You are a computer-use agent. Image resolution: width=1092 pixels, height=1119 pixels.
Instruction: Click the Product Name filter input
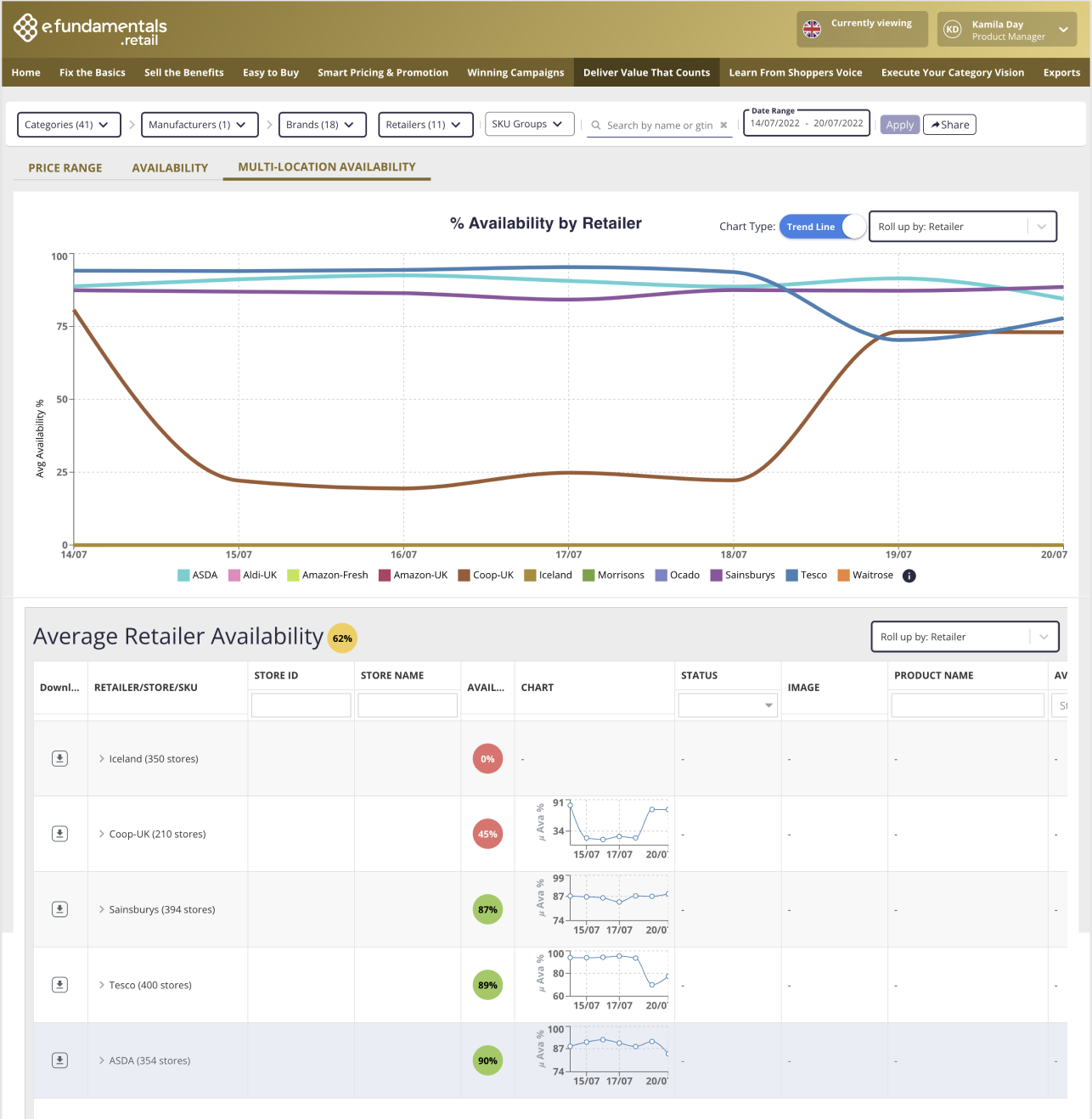coord(967,705)
